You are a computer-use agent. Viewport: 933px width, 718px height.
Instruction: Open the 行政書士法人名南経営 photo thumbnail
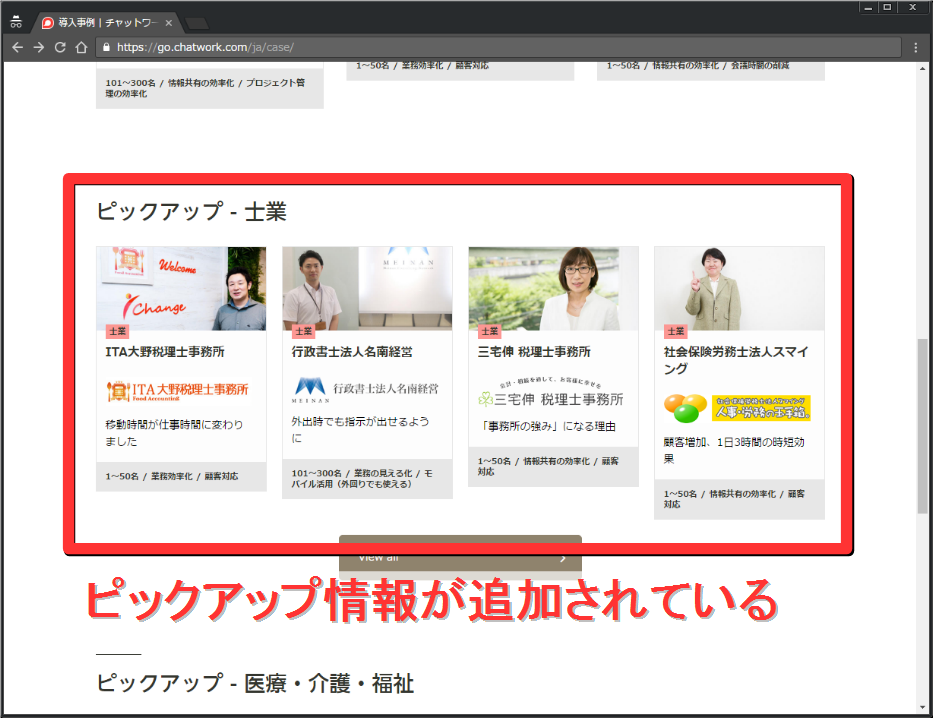[x=367, y=289]
